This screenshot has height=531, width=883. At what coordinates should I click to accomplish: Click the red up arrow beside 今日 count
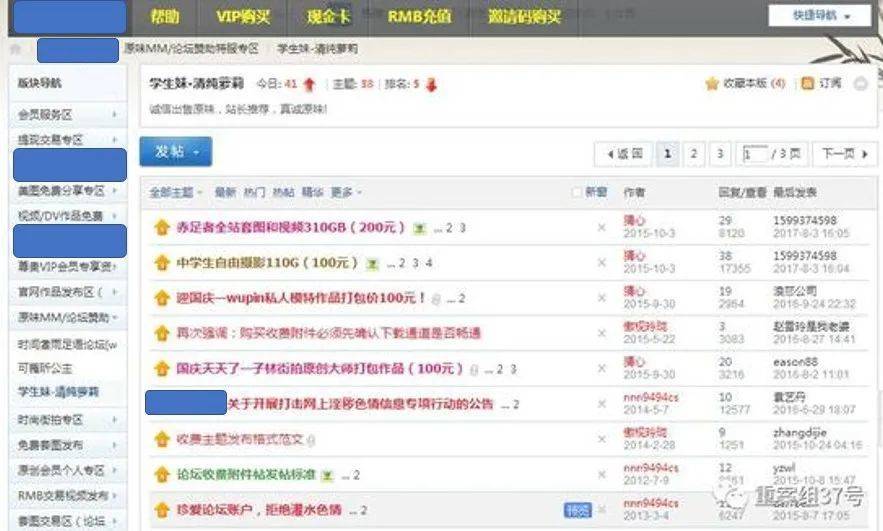[309, 84]
